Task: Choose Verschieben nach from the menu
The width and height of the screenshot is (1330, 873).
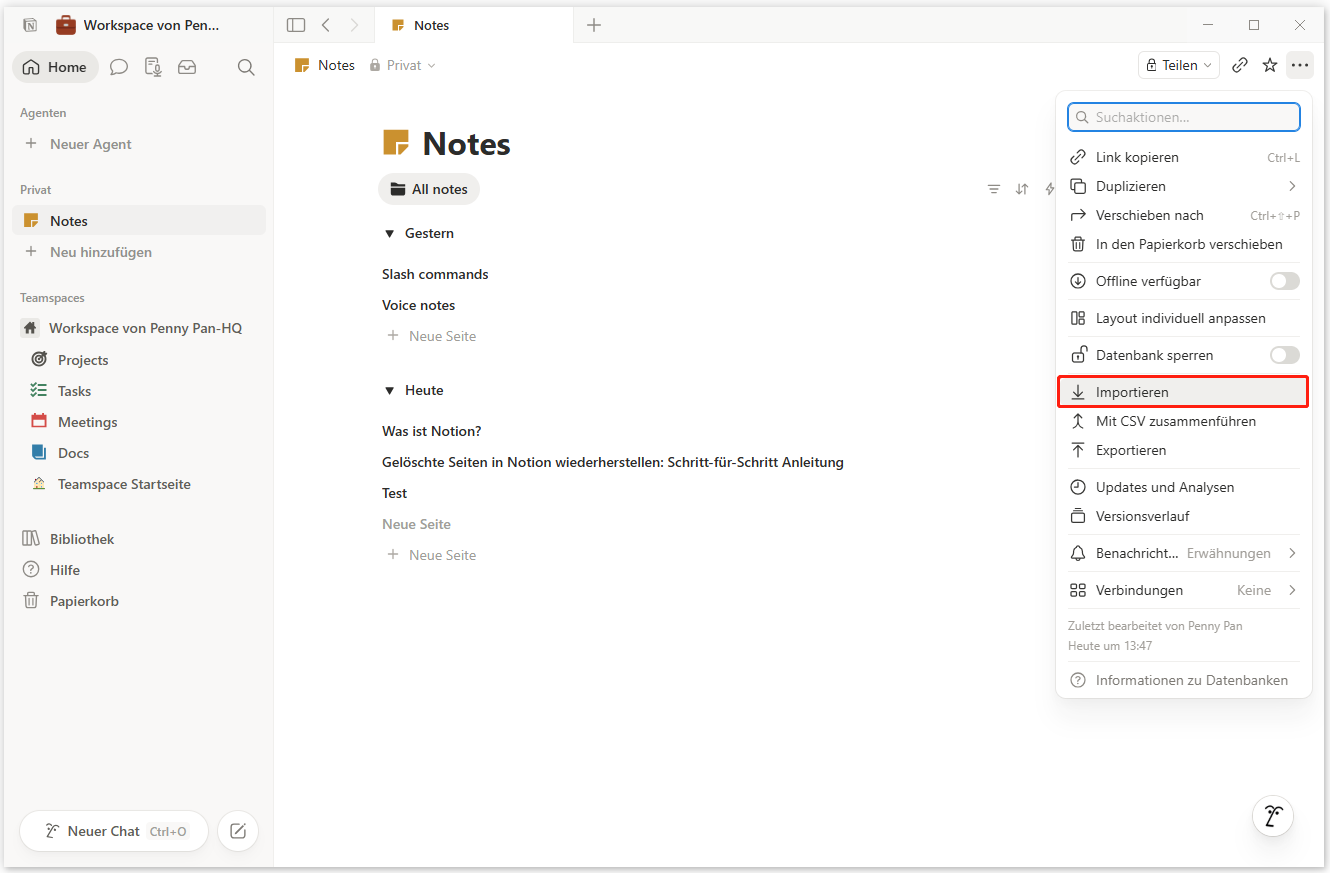Action: [x=1184, y=215]
